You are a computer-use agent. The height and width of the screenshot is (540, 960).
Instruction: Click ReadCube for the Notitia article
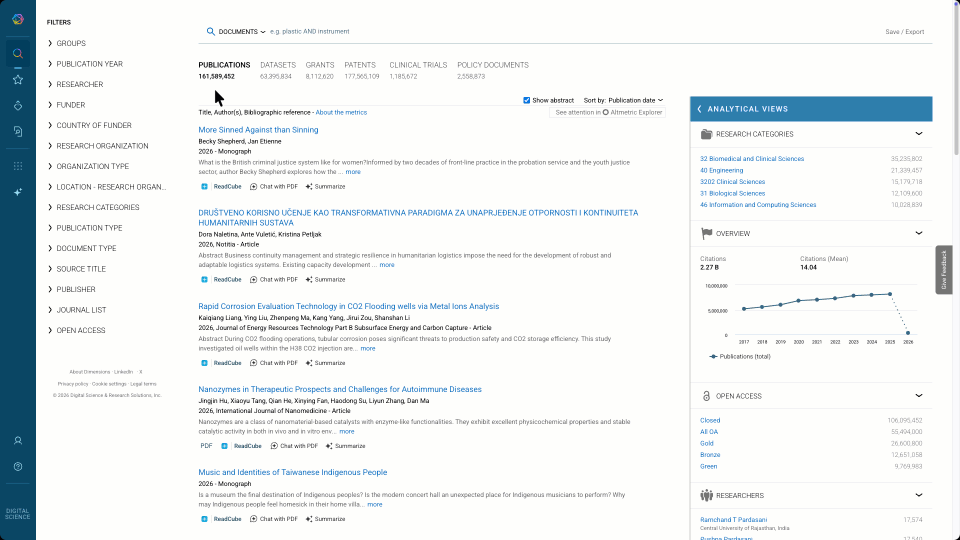pyautogui.click(x=221, y=280)
